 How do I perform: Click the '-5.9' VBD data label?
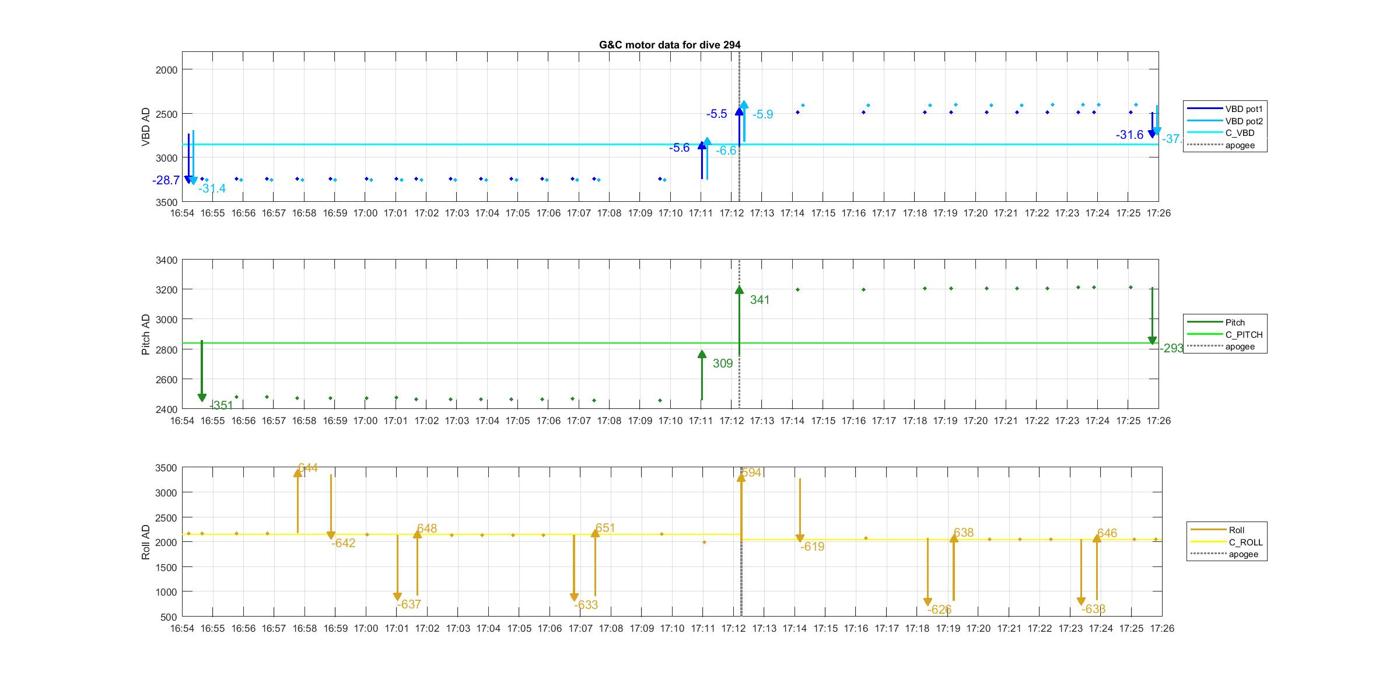tap(763, 115)
